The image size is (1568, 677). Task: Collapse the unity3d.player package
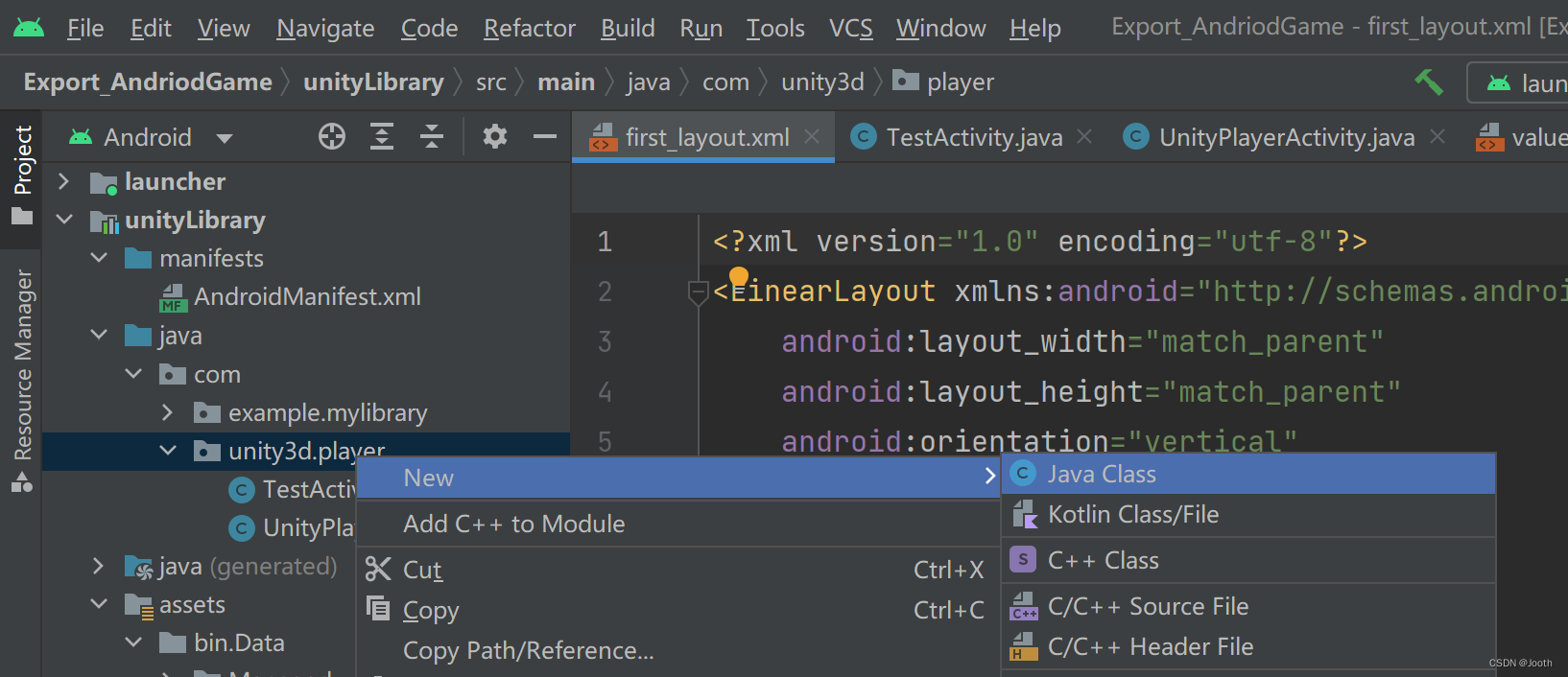click(x=168, y=451)
